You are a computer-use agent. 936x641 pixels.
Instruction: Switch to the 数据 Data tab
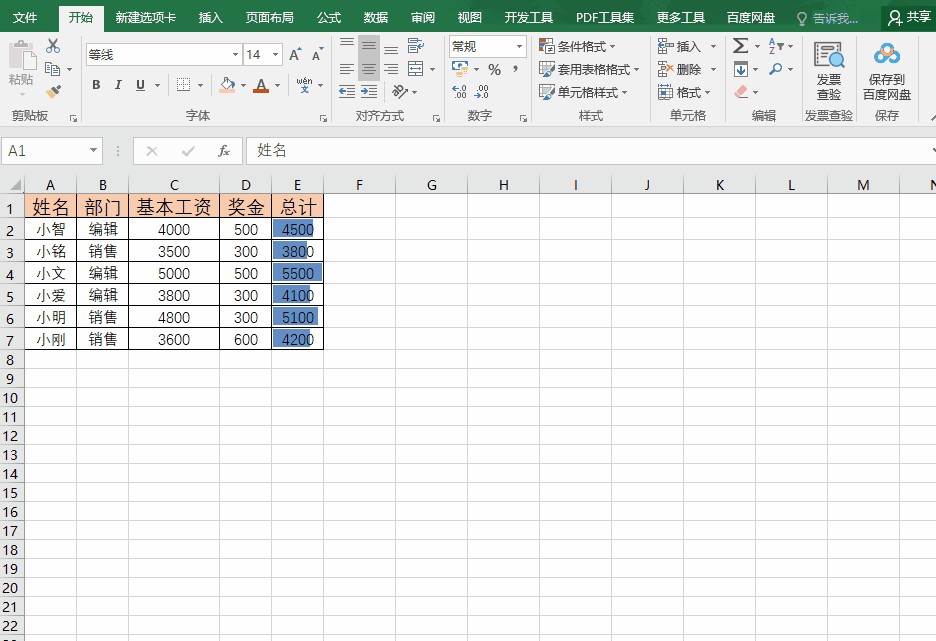click(x=375, y=17)
